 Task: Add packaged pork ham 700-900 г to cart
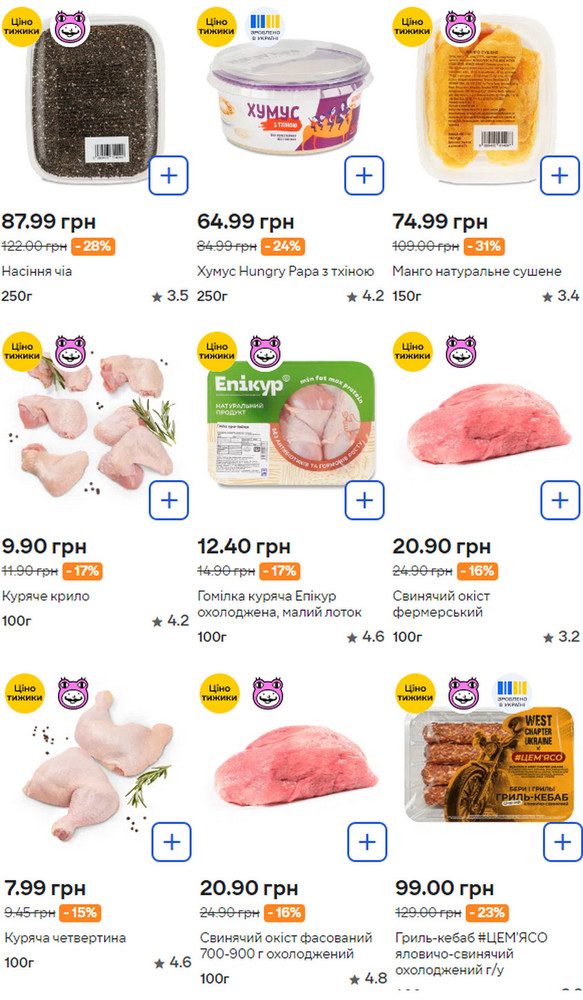pos(367,842)
